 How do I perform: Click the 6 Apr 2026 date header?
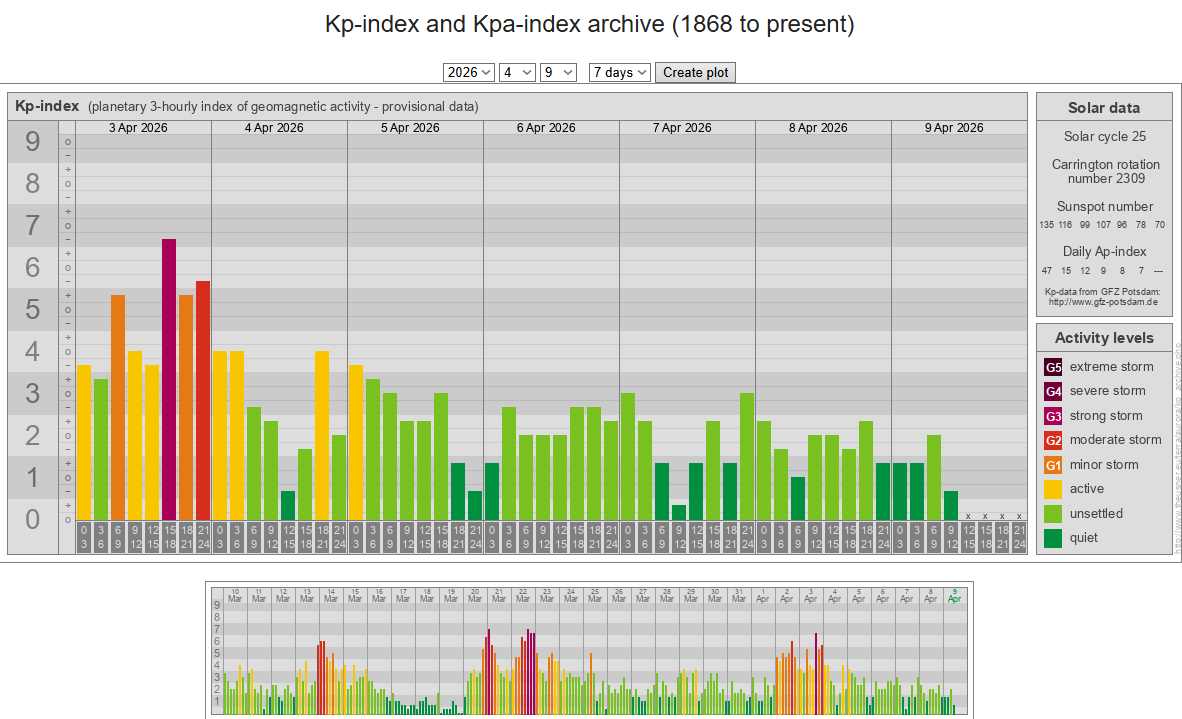click(546, 128)
